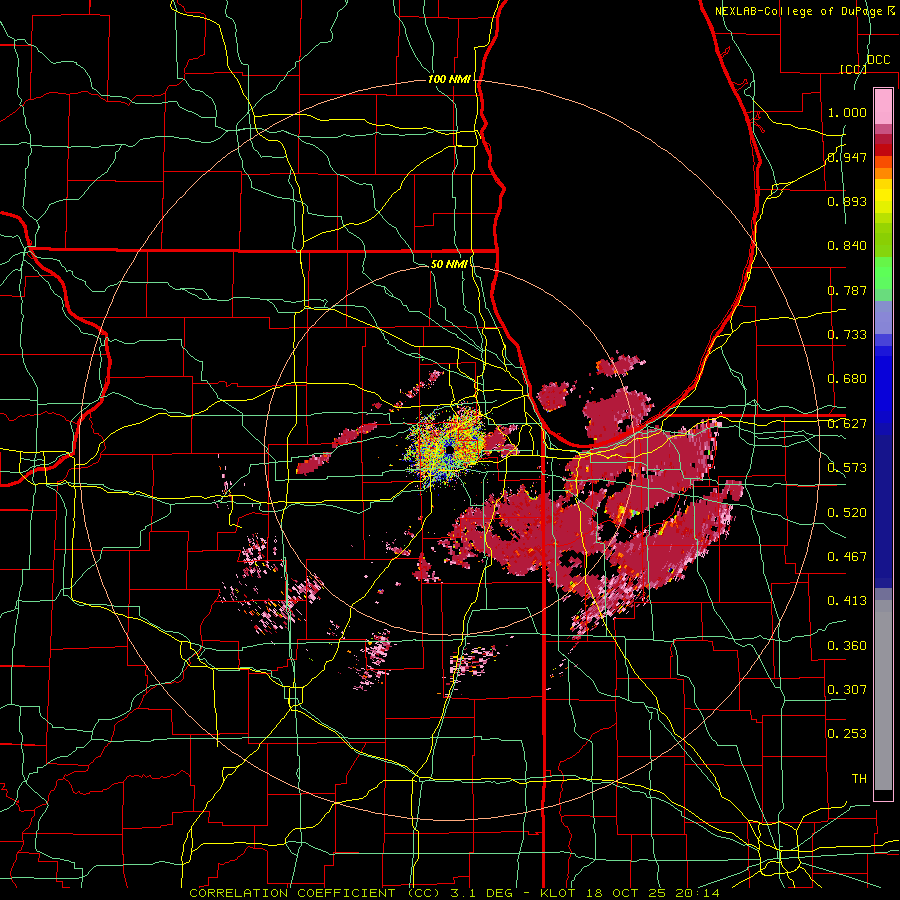
Task: Click the 0.573 legend value
Action: pyautogui.click(x=847, y=468)
